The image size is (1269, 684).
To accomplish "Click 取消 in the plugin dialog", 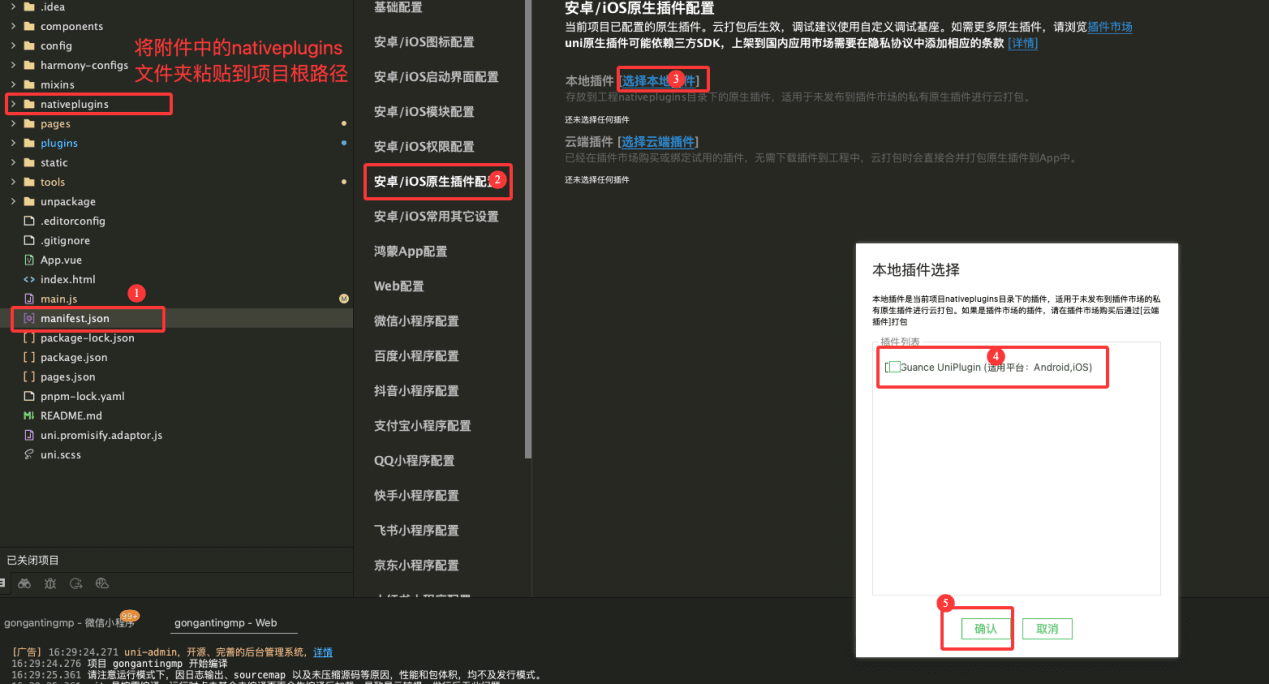I will click(1047, 629).
